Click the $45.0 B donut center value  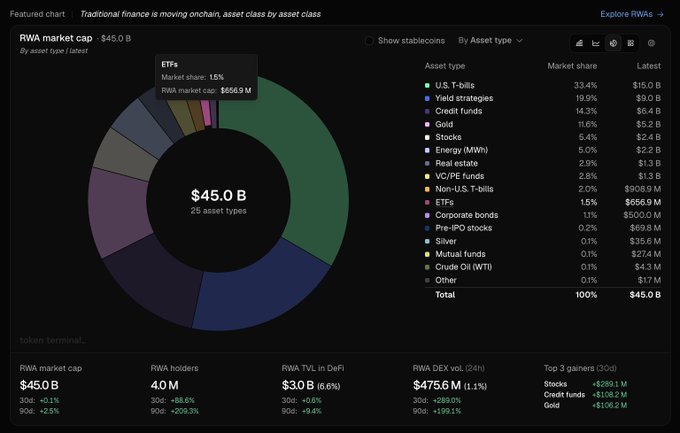(219, 196)
